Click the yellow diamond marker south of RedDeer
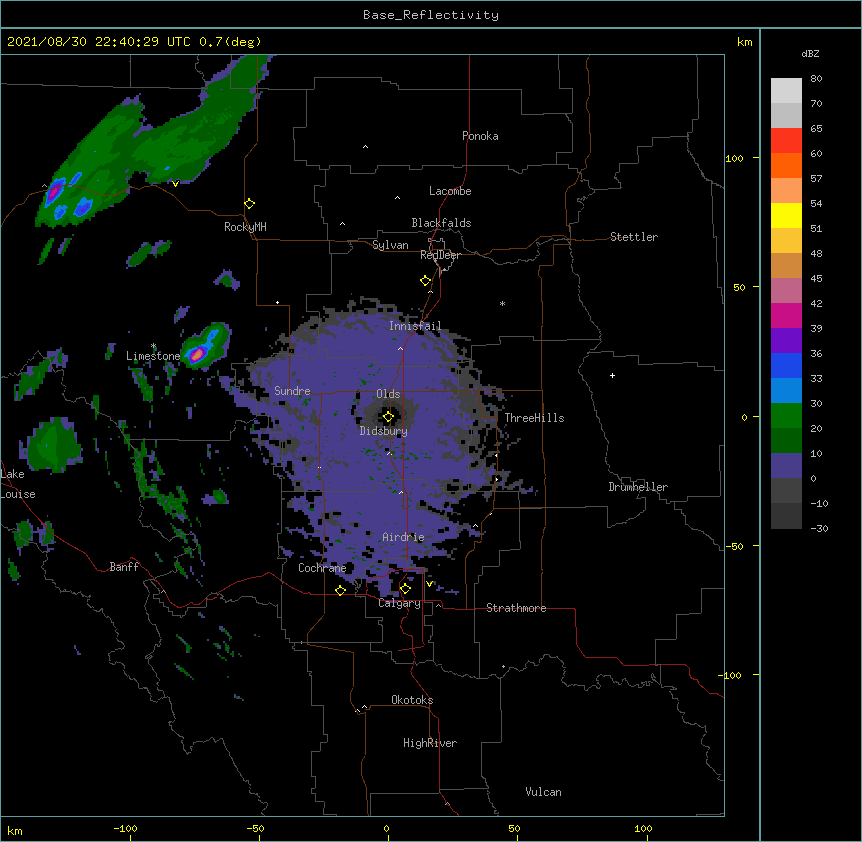862x842 pixels. tap(426, 281)
